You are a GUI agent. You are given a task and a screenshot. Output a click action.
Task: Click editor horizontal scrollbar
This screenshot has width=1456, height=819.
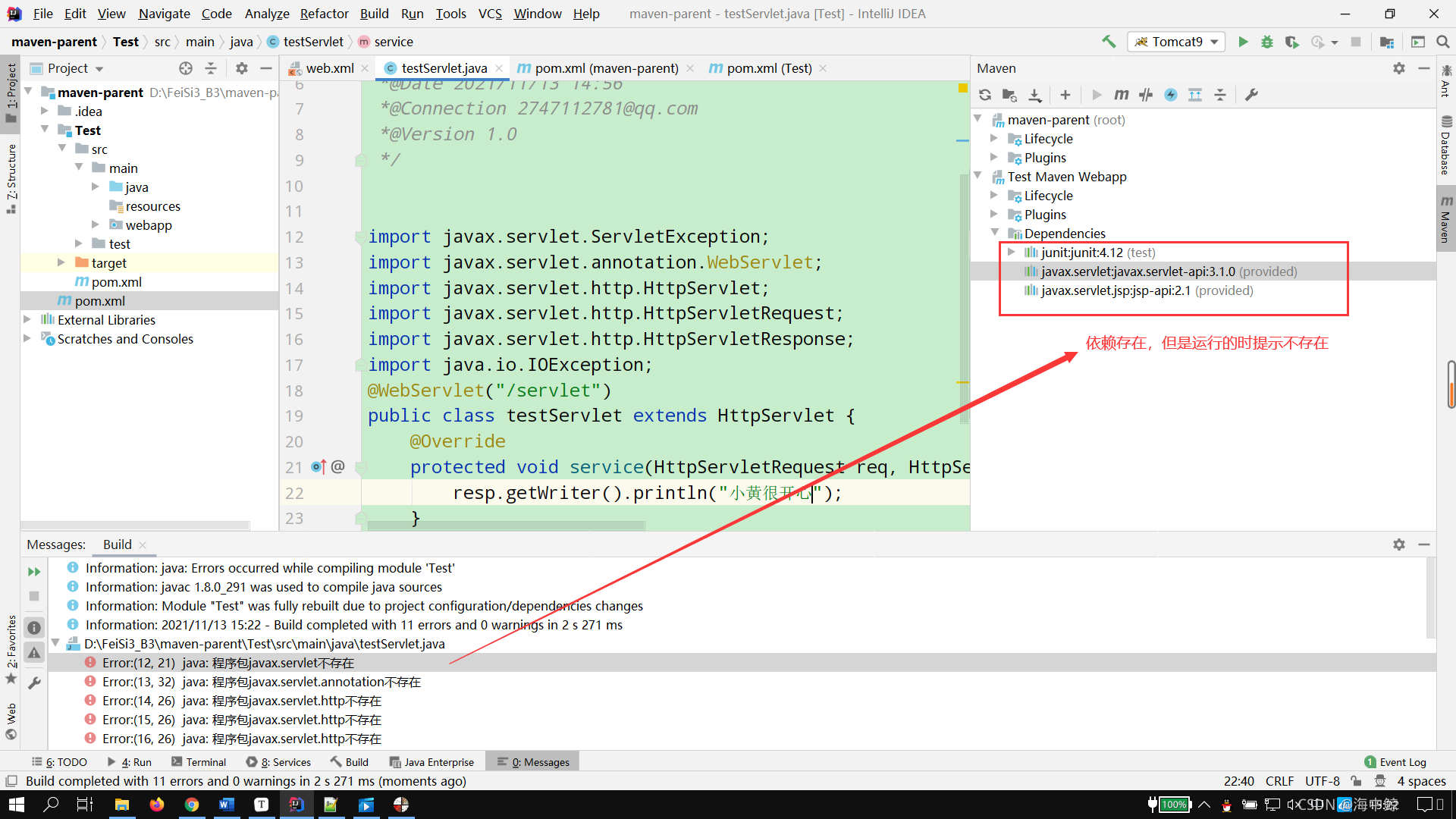pos(506,525)
